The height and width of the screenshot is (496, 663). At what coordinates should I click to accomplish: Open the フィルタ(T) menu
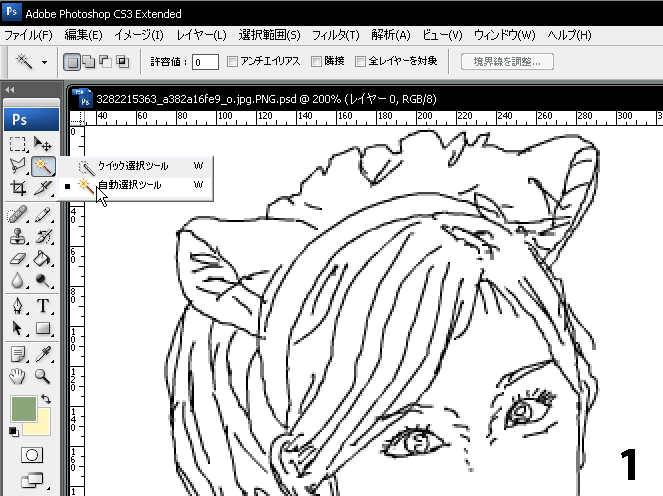(x=336, y=35)
